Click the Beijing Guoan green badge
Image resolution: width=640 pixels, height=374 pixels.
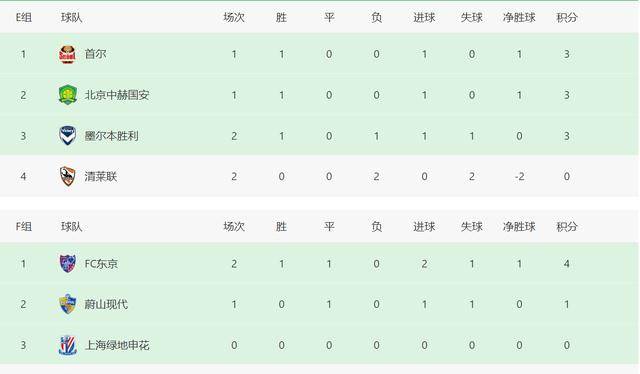(67, 95)
